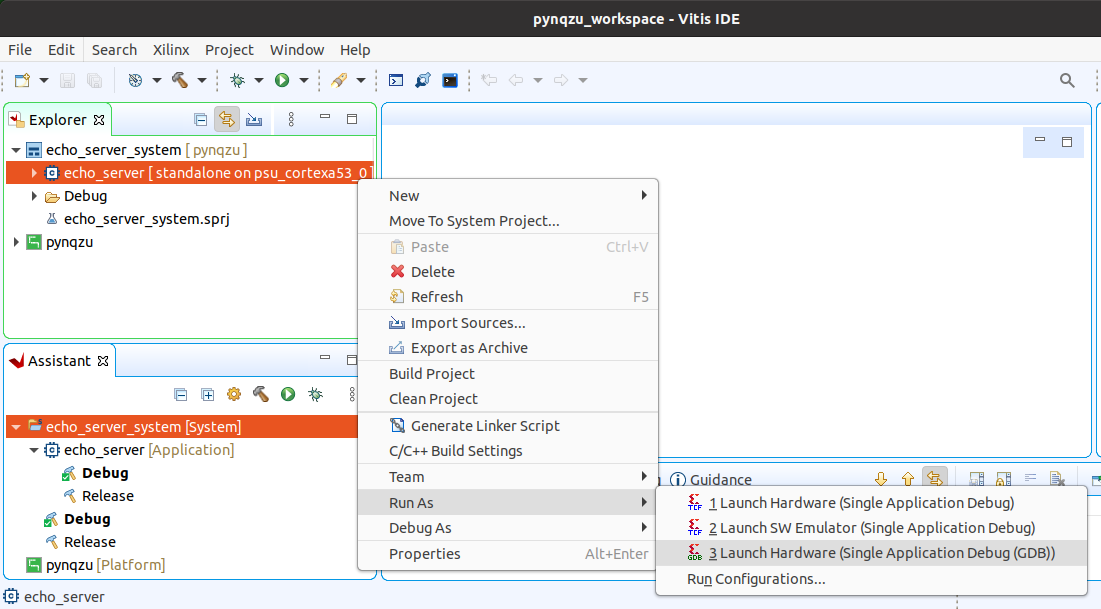
Task: Choose Clean Project in context menu
Action: pyautogui.click(x=508, y=399)
